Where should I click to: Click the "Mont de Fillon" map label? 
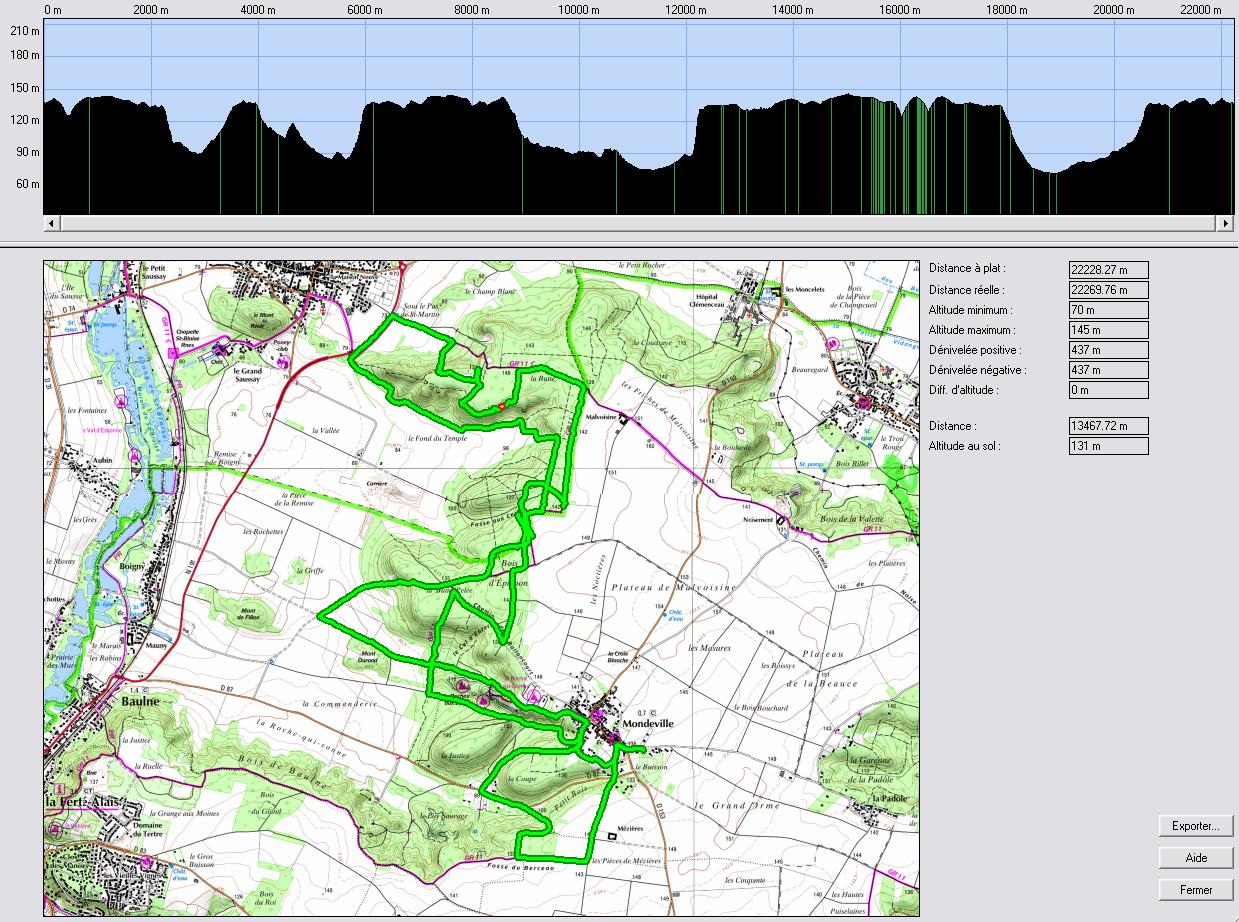247,614
